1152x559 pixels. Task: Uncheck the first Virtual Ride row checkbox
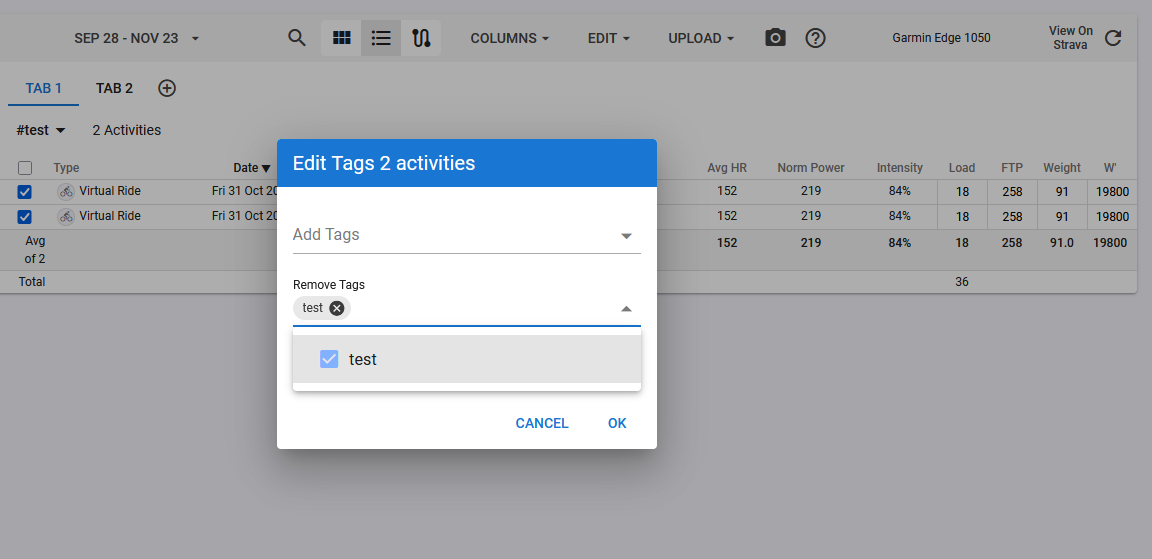click(25, 192)
